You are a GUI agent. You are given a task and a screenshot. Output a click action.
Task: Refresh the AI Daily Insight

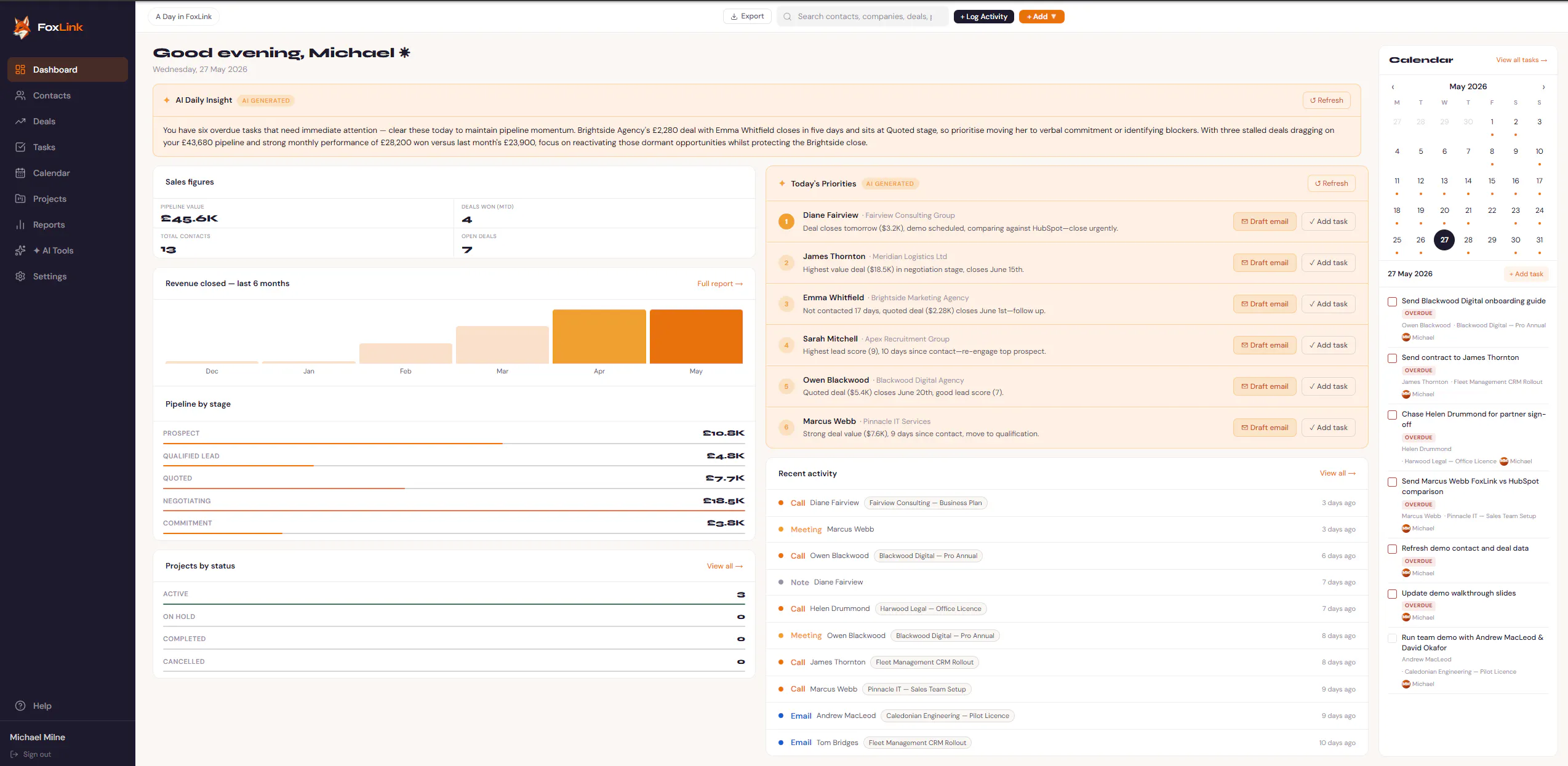pyautogui.click(x=1326, y=100)
